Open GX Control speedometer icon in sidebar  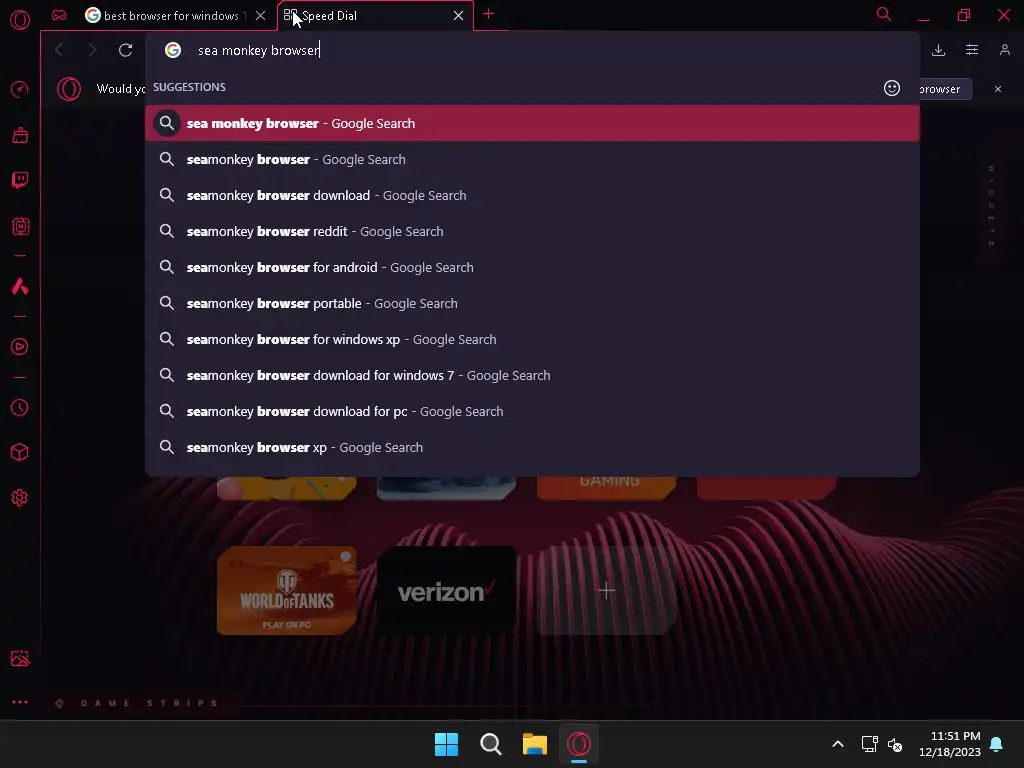pyautogui.click(x=20, y=89)
